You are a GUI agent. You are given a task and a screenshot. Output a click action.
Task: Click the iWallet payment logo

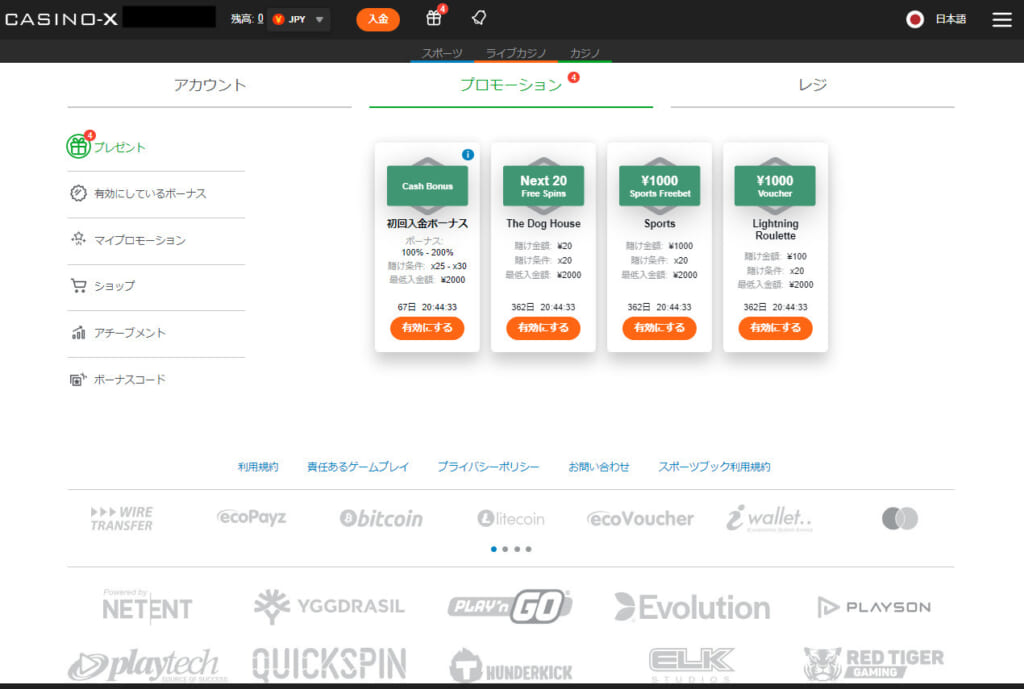click(x=769, y=519)
